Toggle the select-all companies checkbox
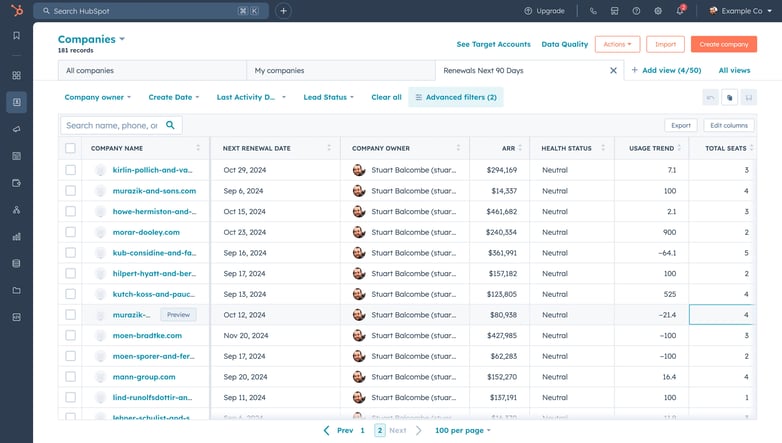782x443 pixels. tap(70, 148)
